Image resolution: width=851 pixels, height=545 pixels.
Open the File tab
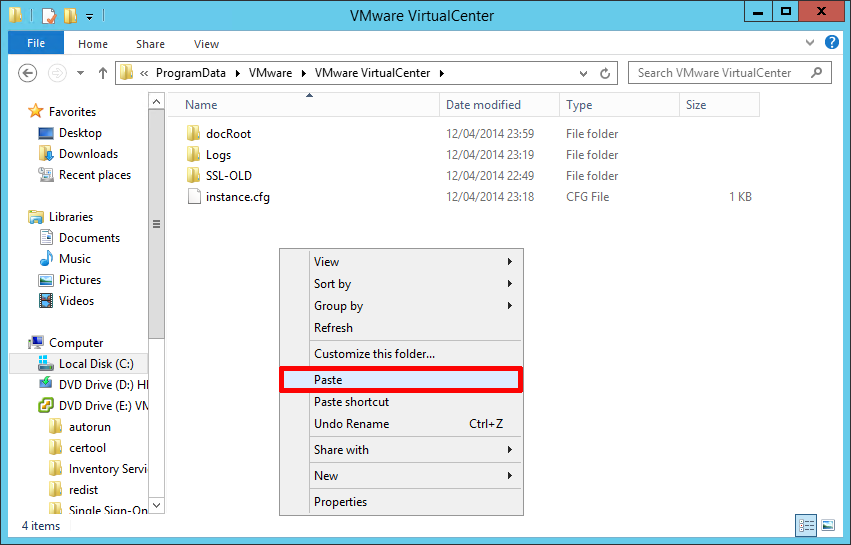(36, 43)
